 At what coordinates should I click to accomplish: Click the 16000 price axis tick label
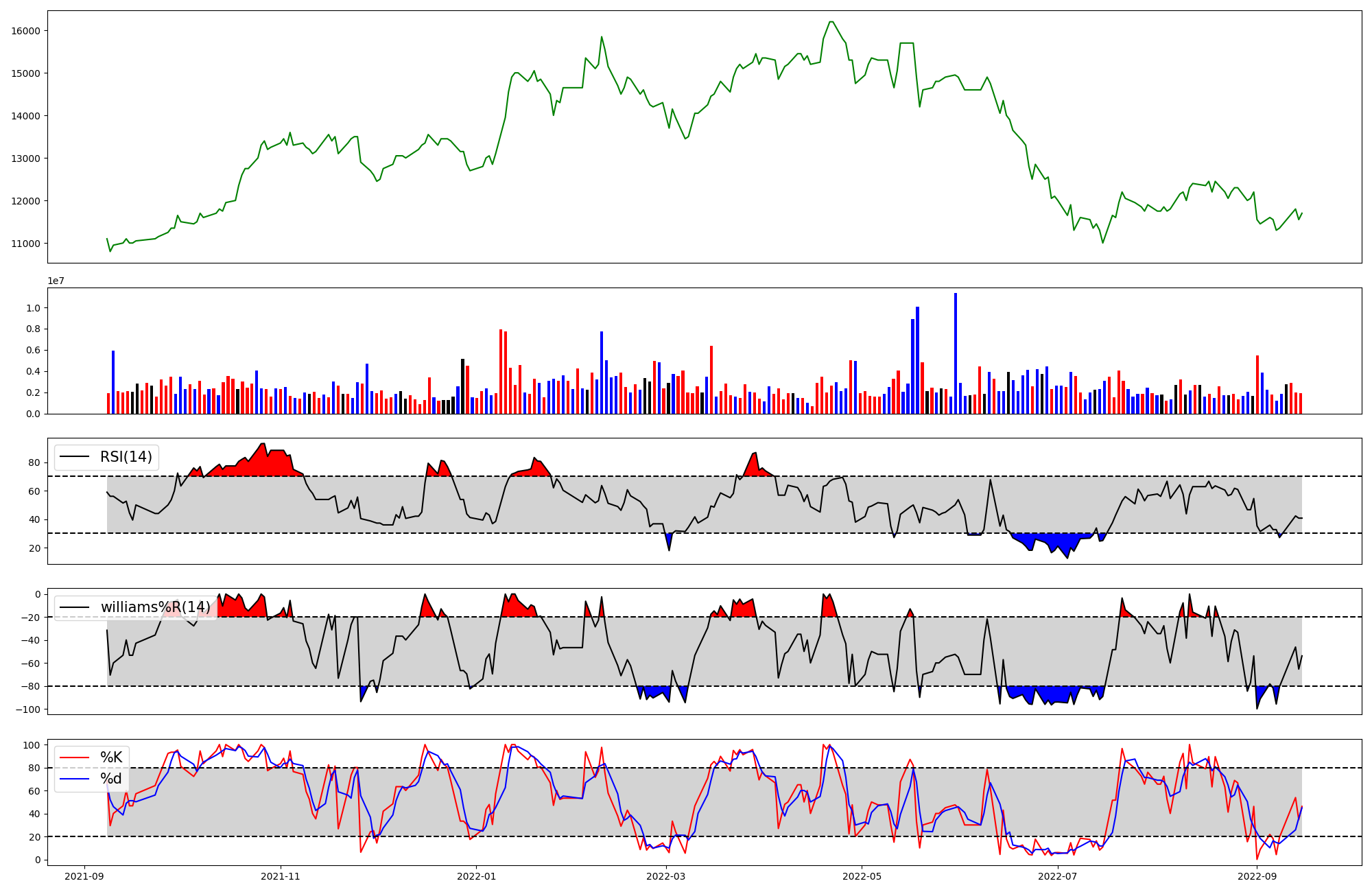[x=25, y=31]
